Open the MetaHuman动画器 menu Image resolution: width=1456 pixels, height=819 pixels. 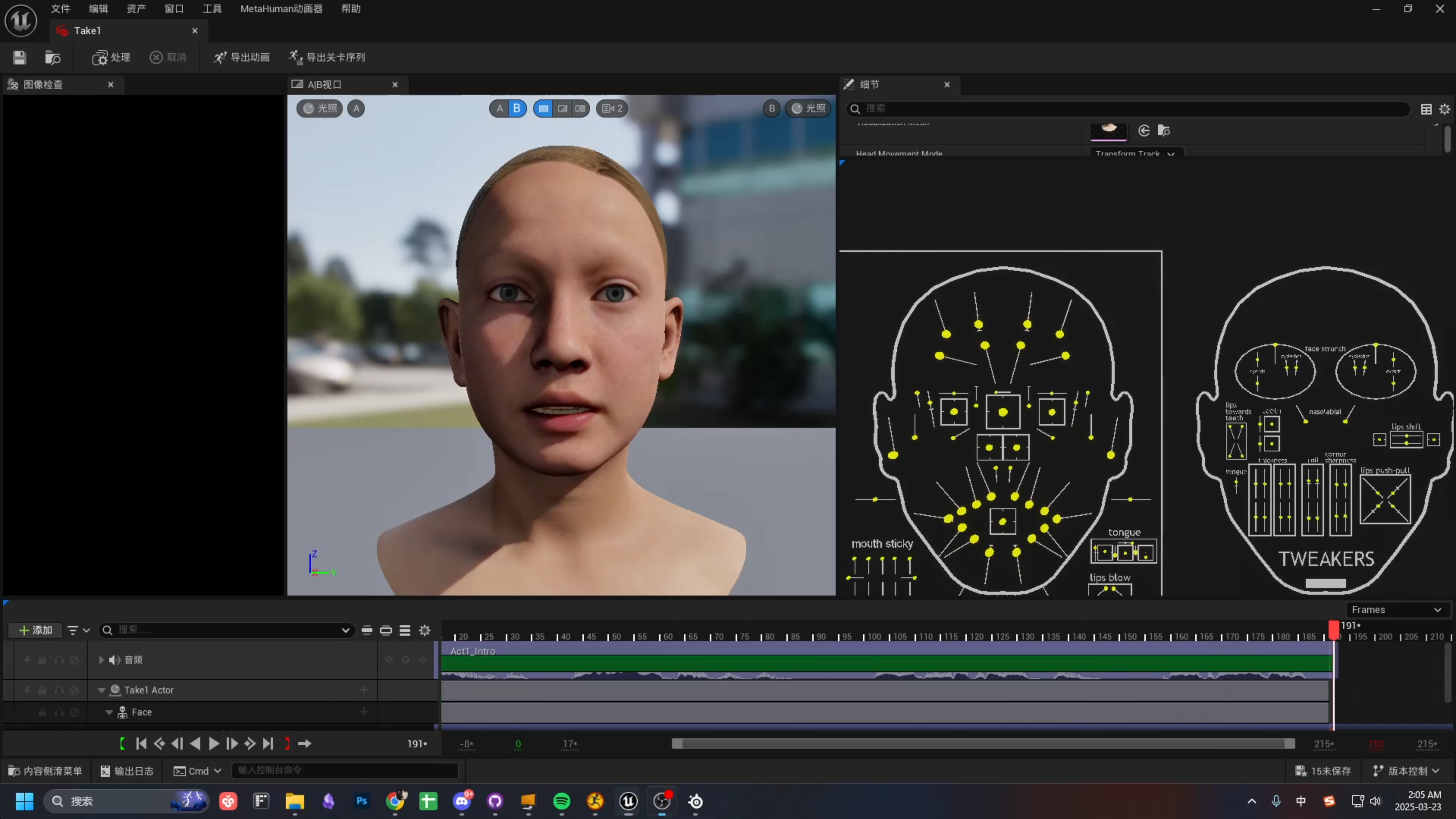pyautogui.click(x=281, y=8)
